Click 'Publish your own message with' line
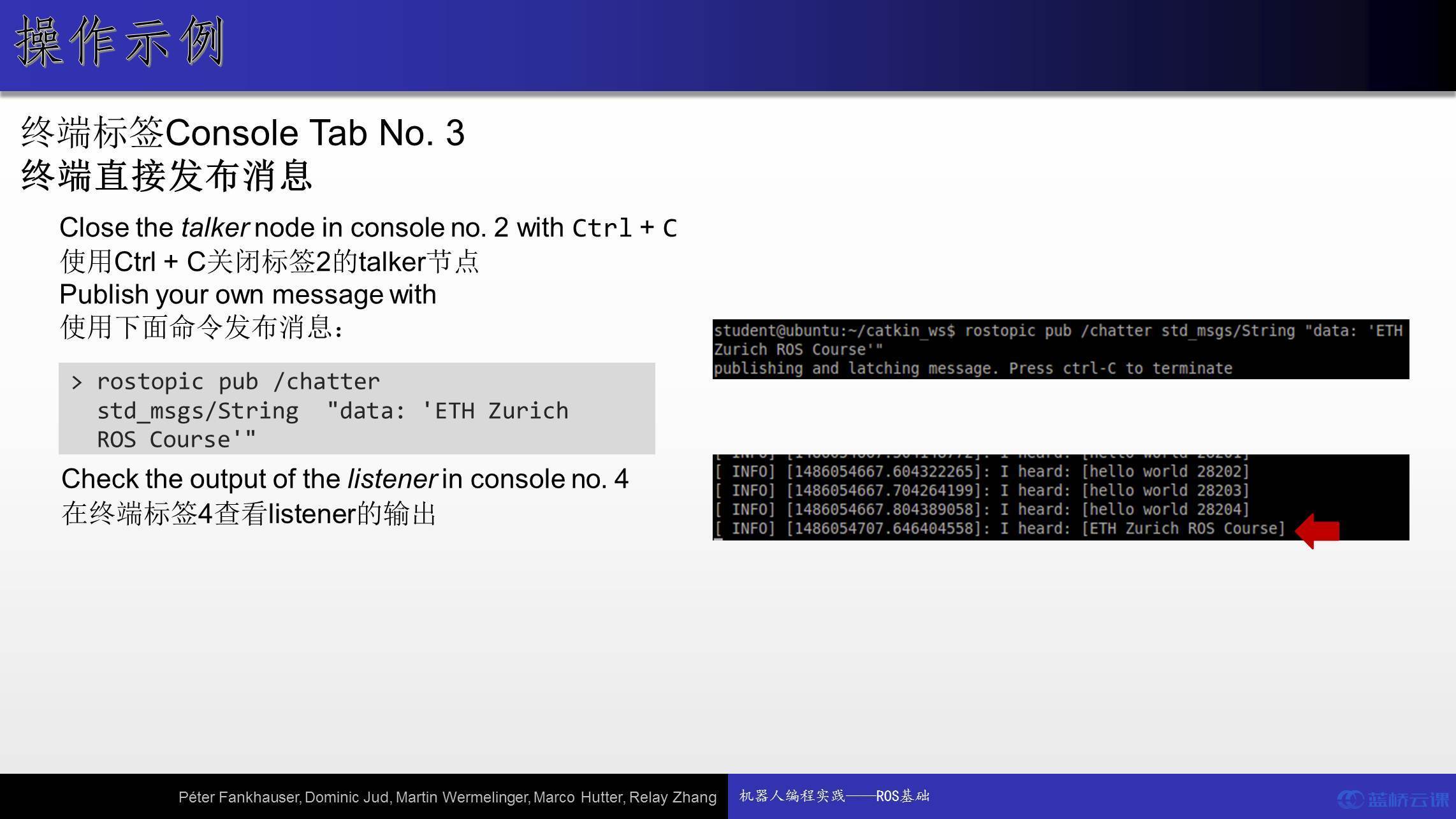This screenshot has width=1456, height=819. (x=247, y=294)
